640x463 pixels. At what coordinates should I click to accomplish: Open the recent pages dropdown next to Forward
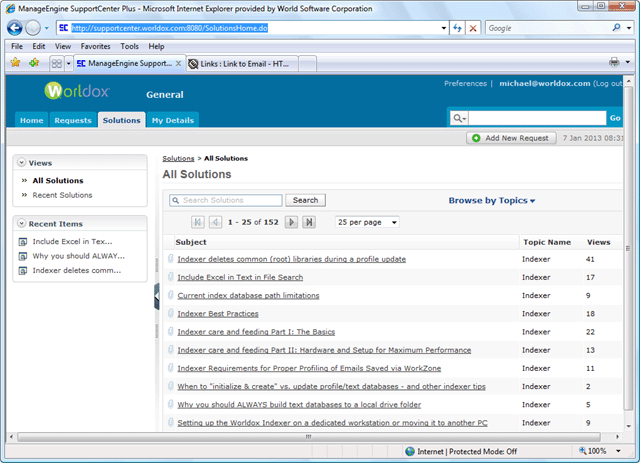pyautogui.click(x=47, y=28)
